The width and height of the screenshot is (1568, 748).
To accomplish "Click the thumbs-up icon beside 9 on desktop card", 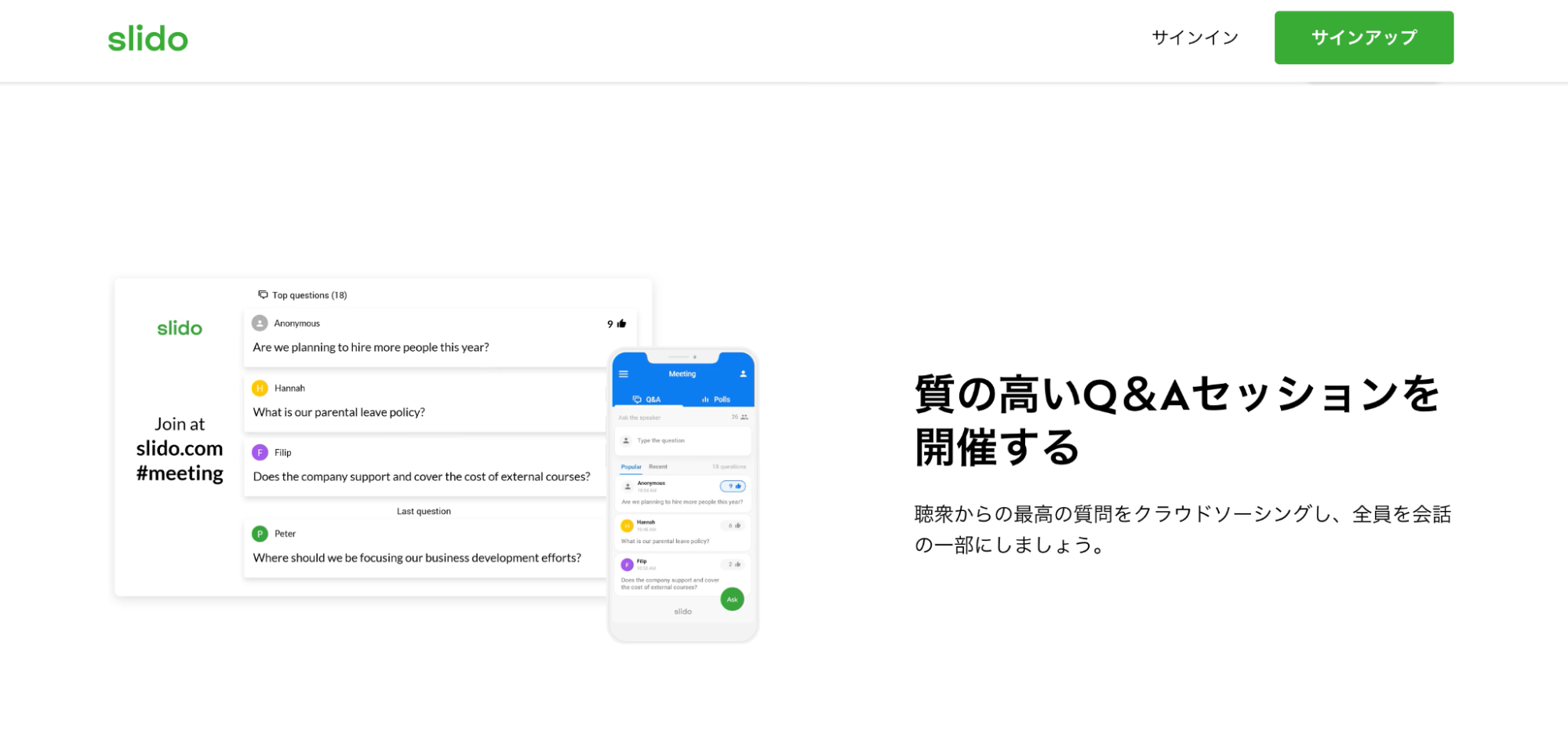I will pyautogui.click(x=622, y=323).
